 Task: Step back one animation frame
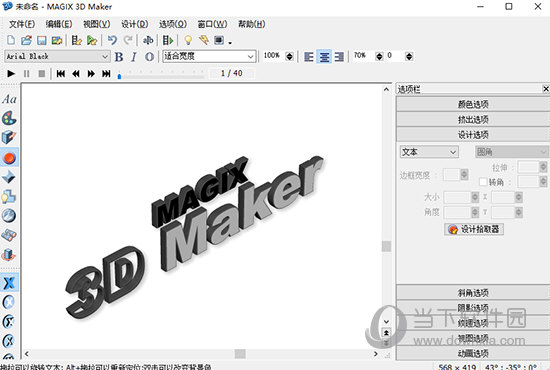pos(76,74)
